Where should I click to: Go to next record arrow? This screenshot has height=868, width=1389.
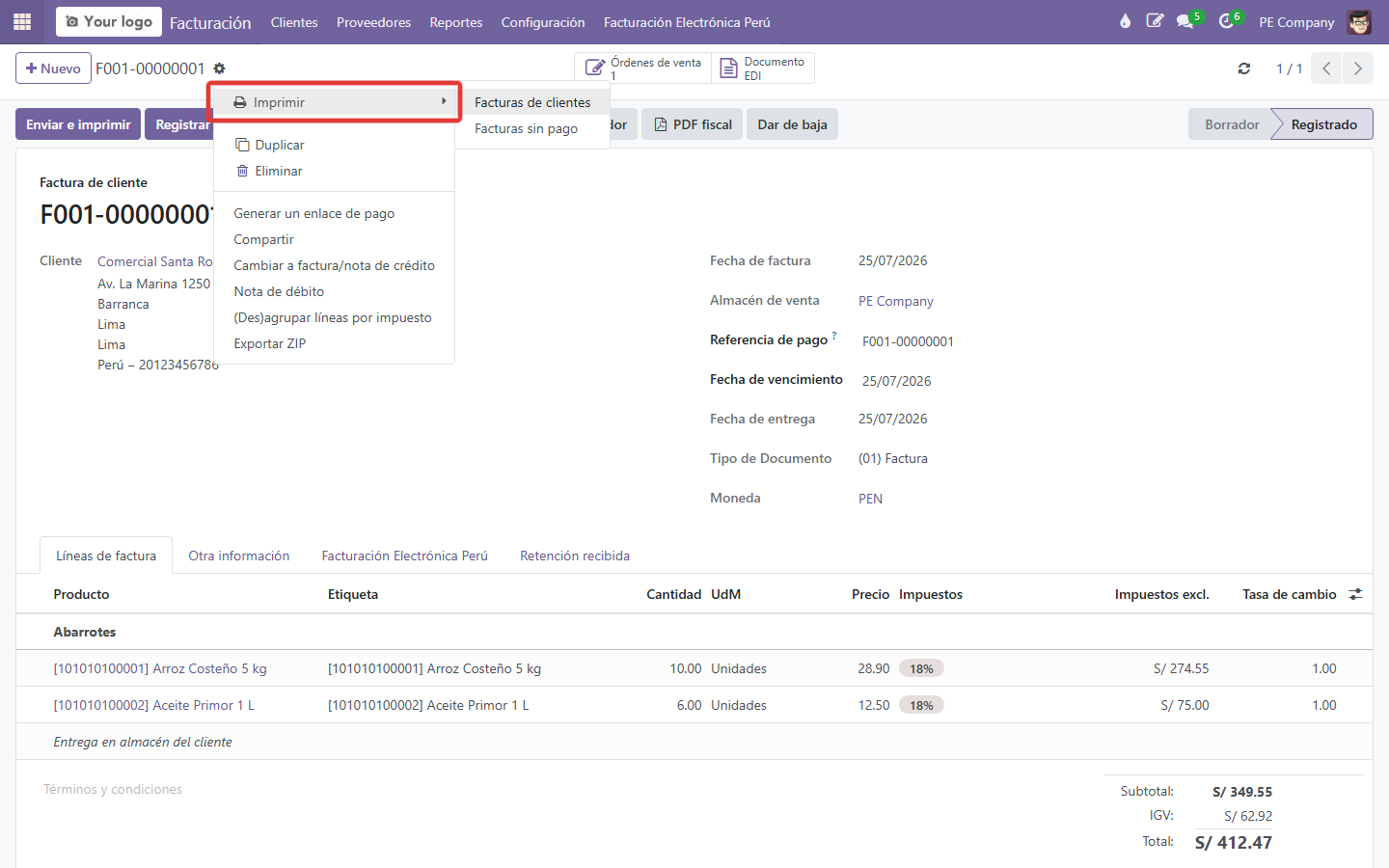coord(1357,68)
